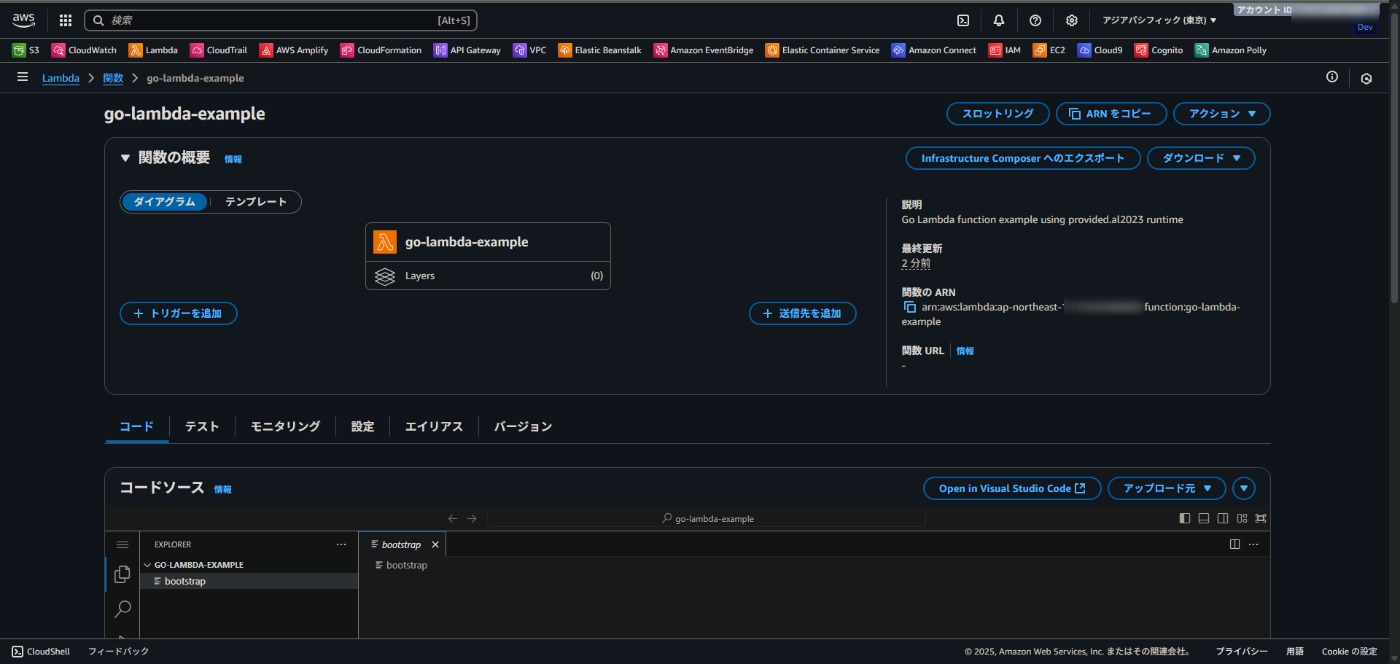The height and width of the screenshot is (664, 1400).
Task: Open editor more actions ellipsis
Action: pos(1253,544)
